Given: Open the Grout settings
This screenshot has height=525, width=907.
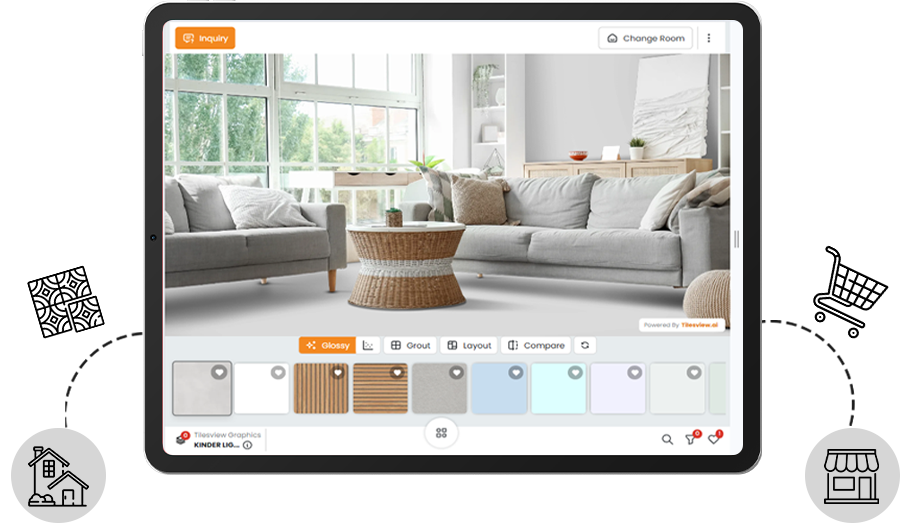Looking at the screenshot, I should 410,345.
